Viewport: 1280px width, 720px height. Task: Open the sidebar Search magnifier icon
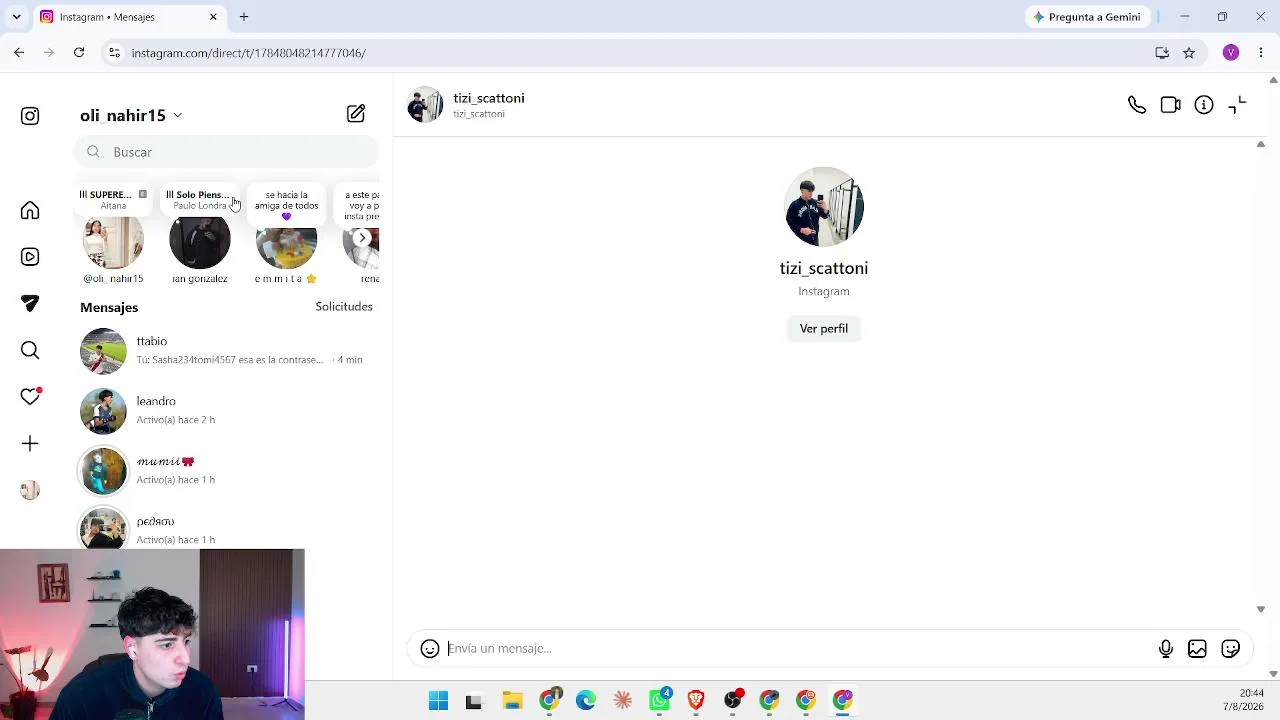pos(30,350)
